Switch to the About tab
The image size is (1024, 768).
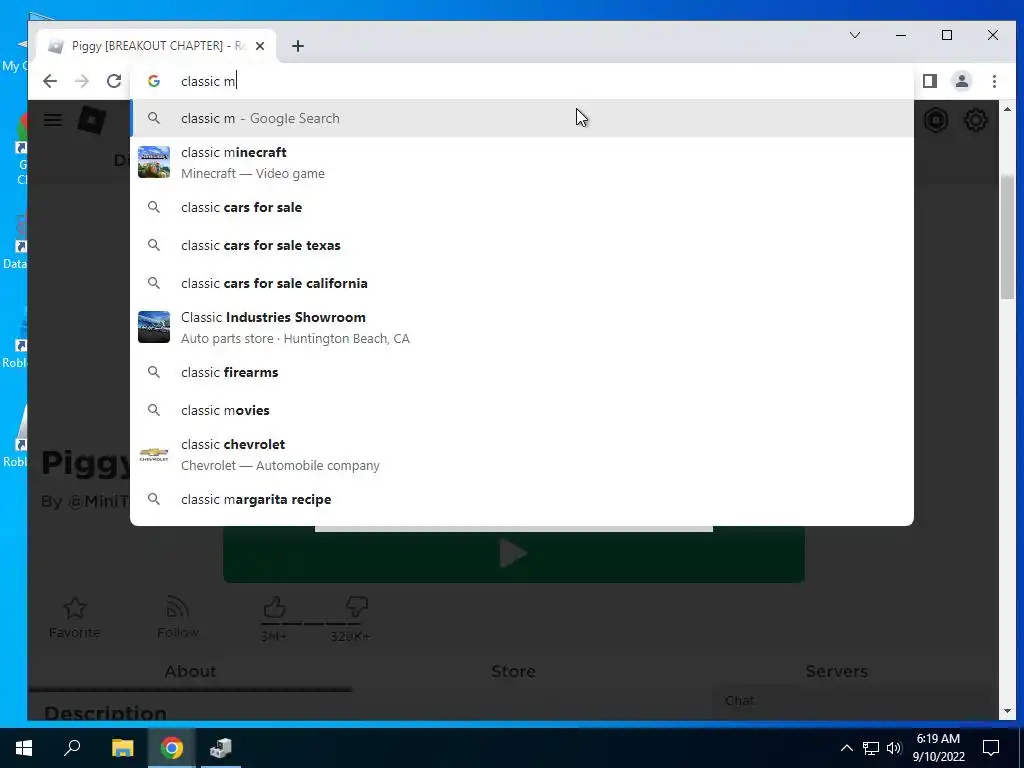click(190, 671)
